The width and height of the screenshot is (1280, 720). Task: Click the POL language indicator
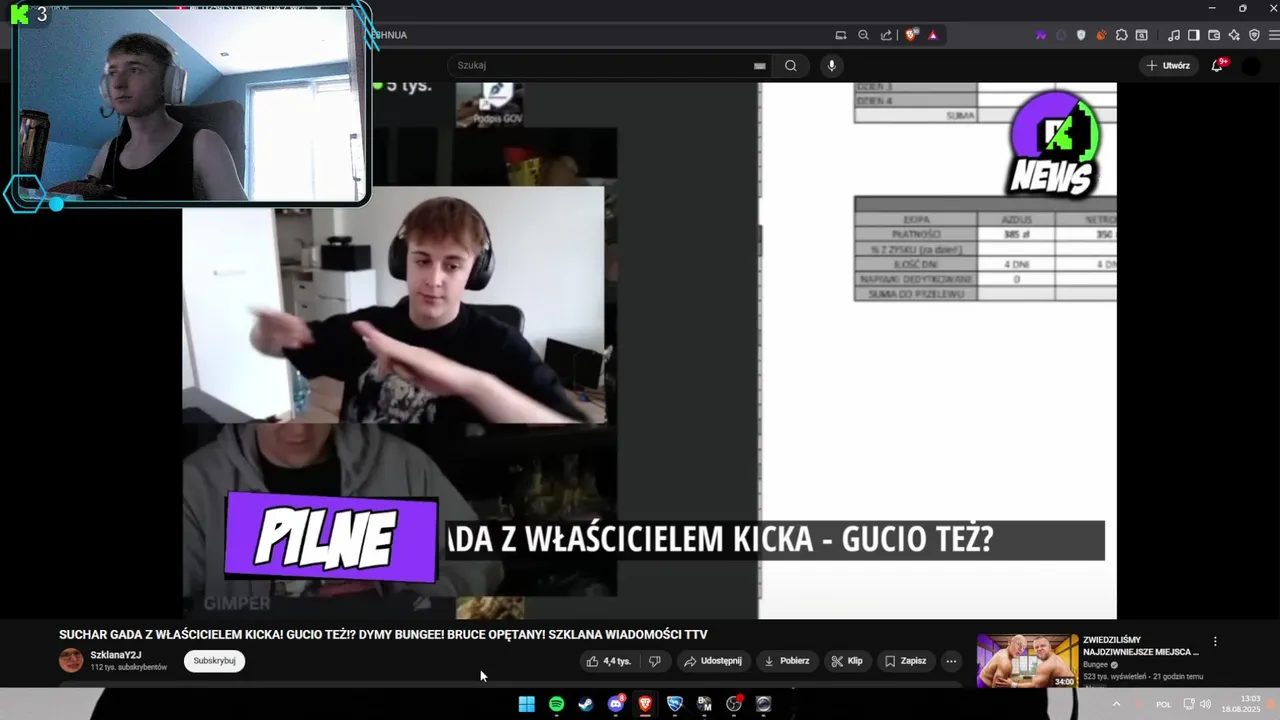tap(1163, 704)
